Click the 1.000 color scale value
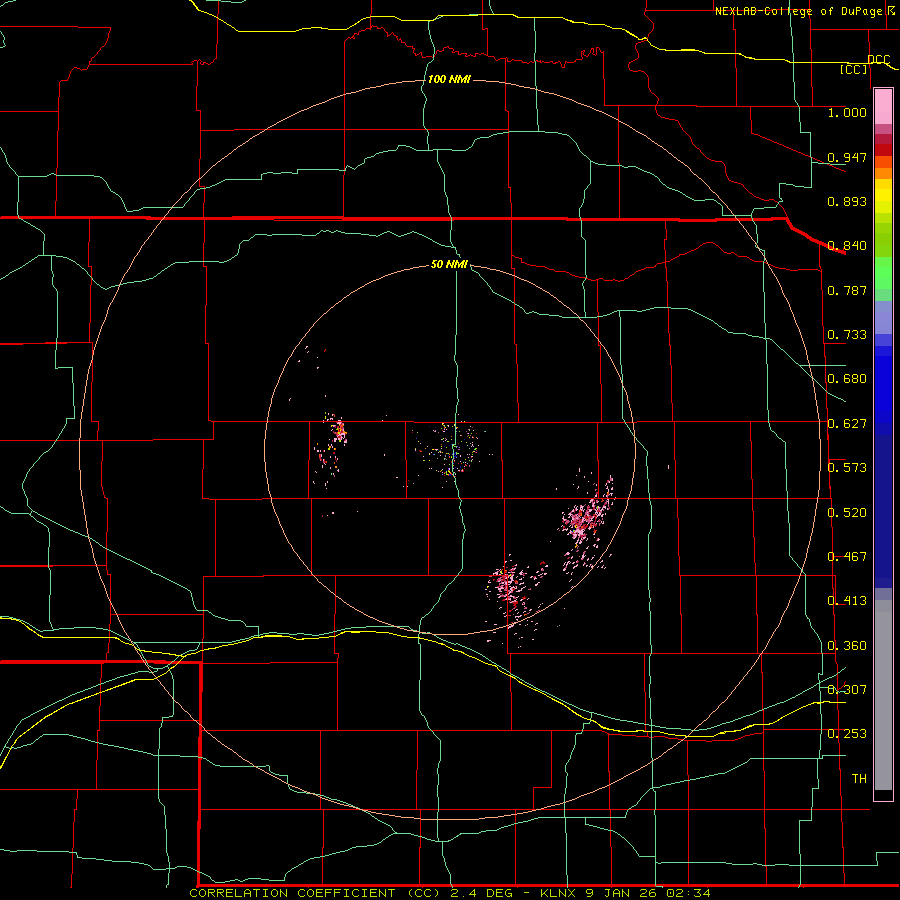The height and width of the screenshot is (900, 900). (847, 112)
